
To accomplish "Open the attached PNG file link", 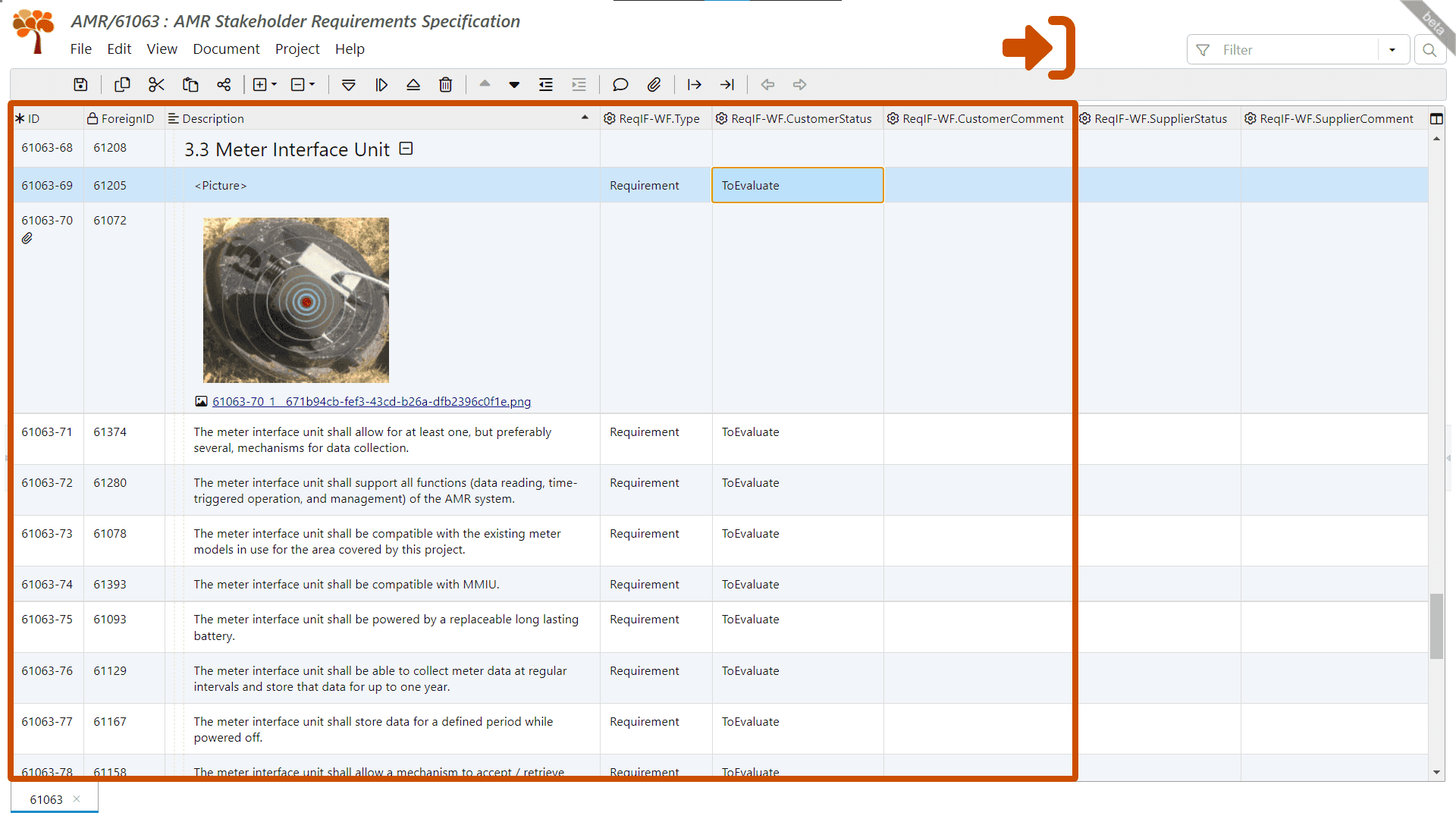I will (371, 401).
